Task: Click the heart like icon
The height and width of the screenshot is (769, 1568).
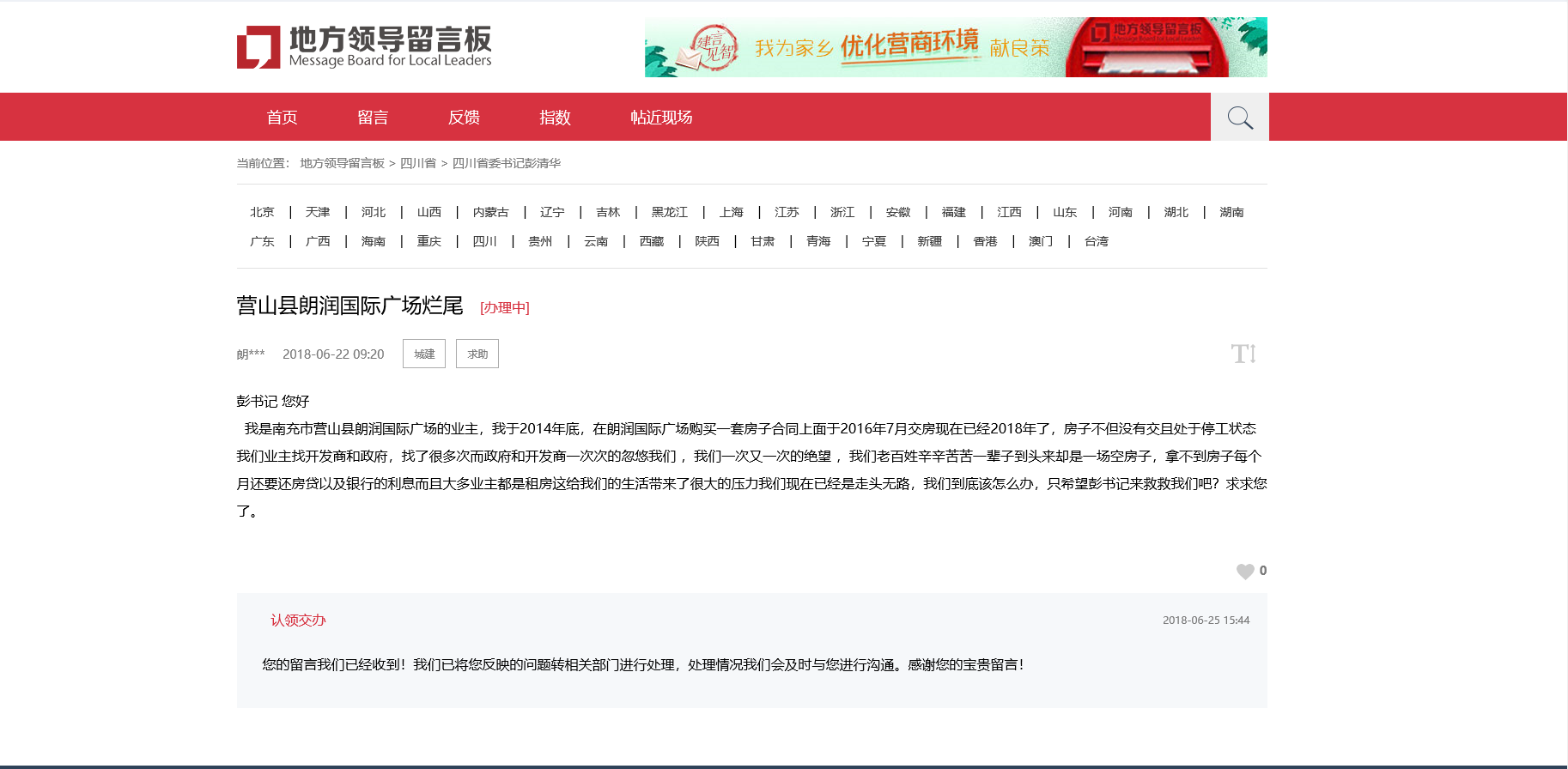Action: [x=1244, y=572]
